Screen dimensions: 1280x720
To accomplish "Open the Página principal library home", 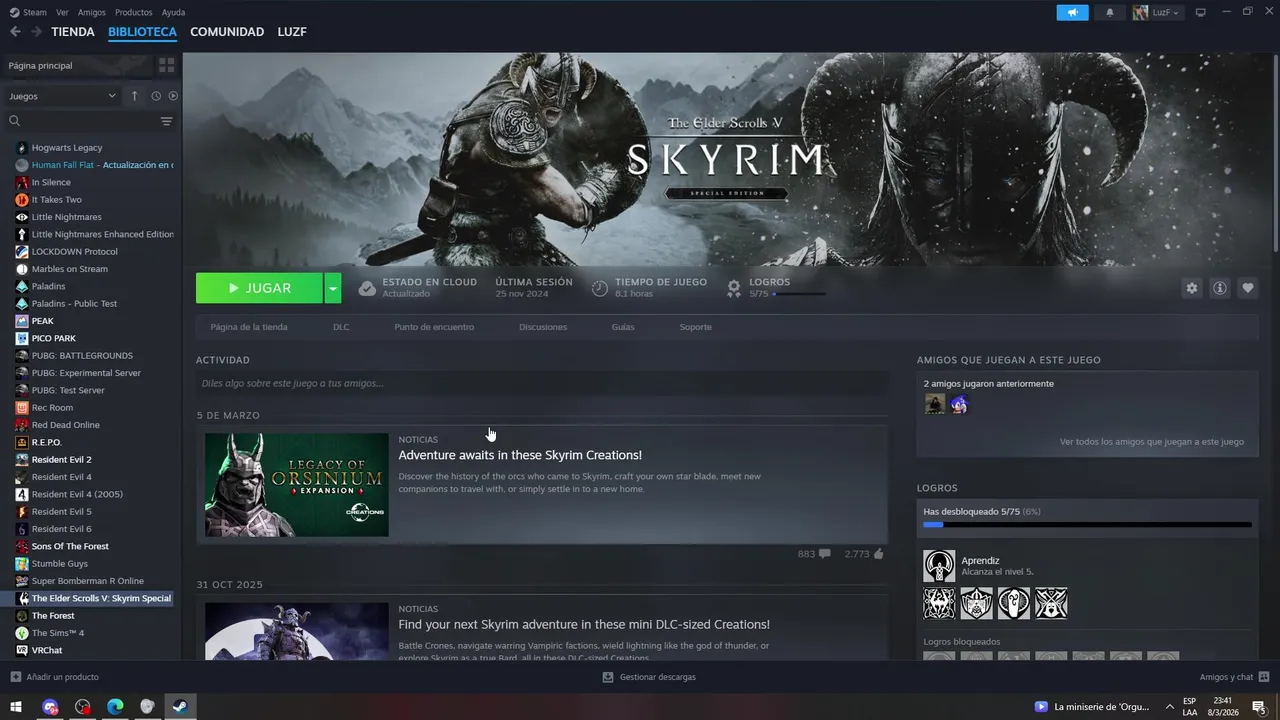I will tap(78, 65).
